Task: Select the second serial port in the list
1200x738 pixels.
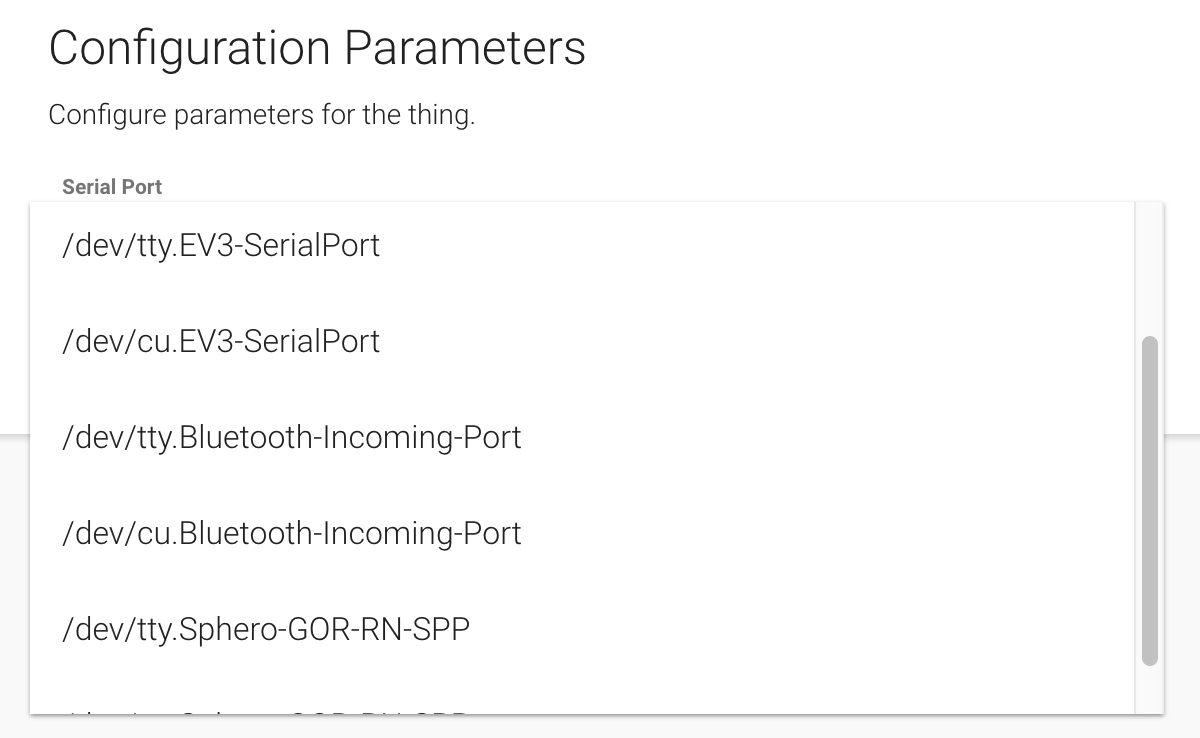Action: pos(221,342)
